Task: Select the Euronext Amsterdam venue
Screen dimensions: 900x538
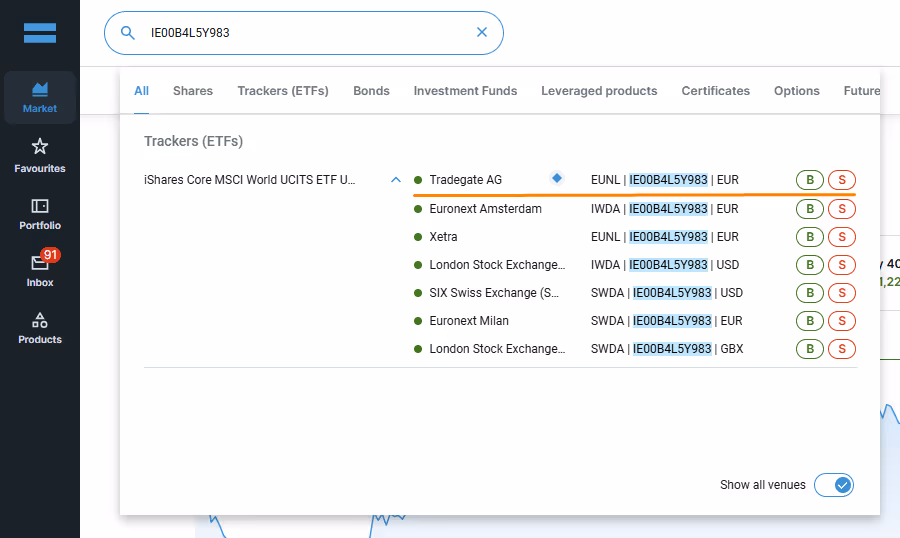Action: (486, 208)
